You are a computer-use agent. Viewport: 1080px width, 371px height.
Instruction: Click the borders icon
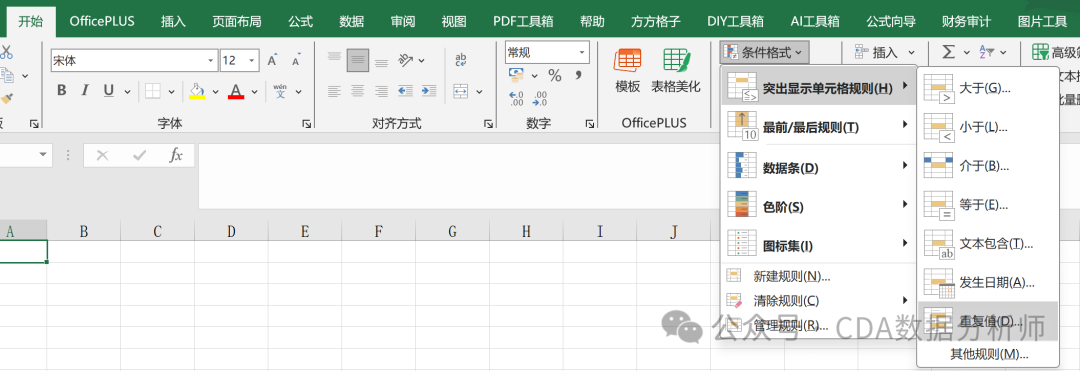(x=152, y=91)
